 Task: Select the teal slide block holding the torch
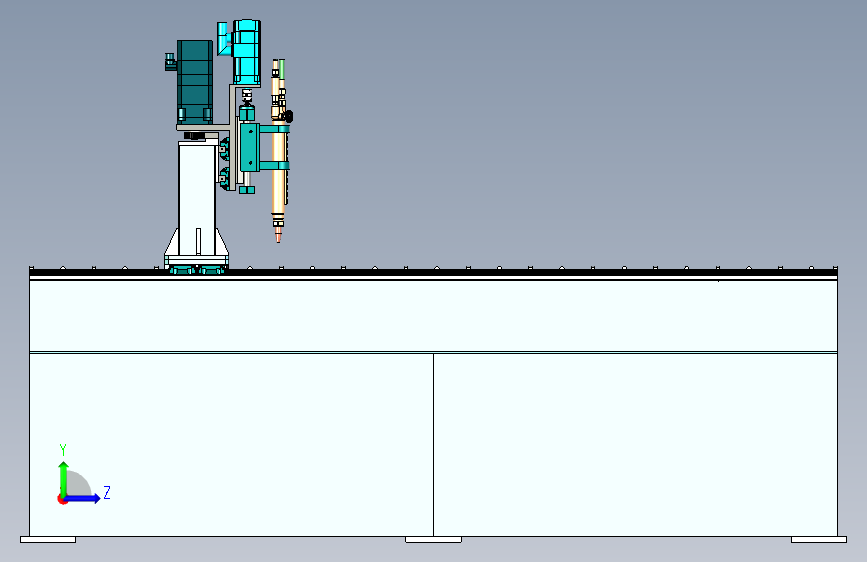pos(249,147)
